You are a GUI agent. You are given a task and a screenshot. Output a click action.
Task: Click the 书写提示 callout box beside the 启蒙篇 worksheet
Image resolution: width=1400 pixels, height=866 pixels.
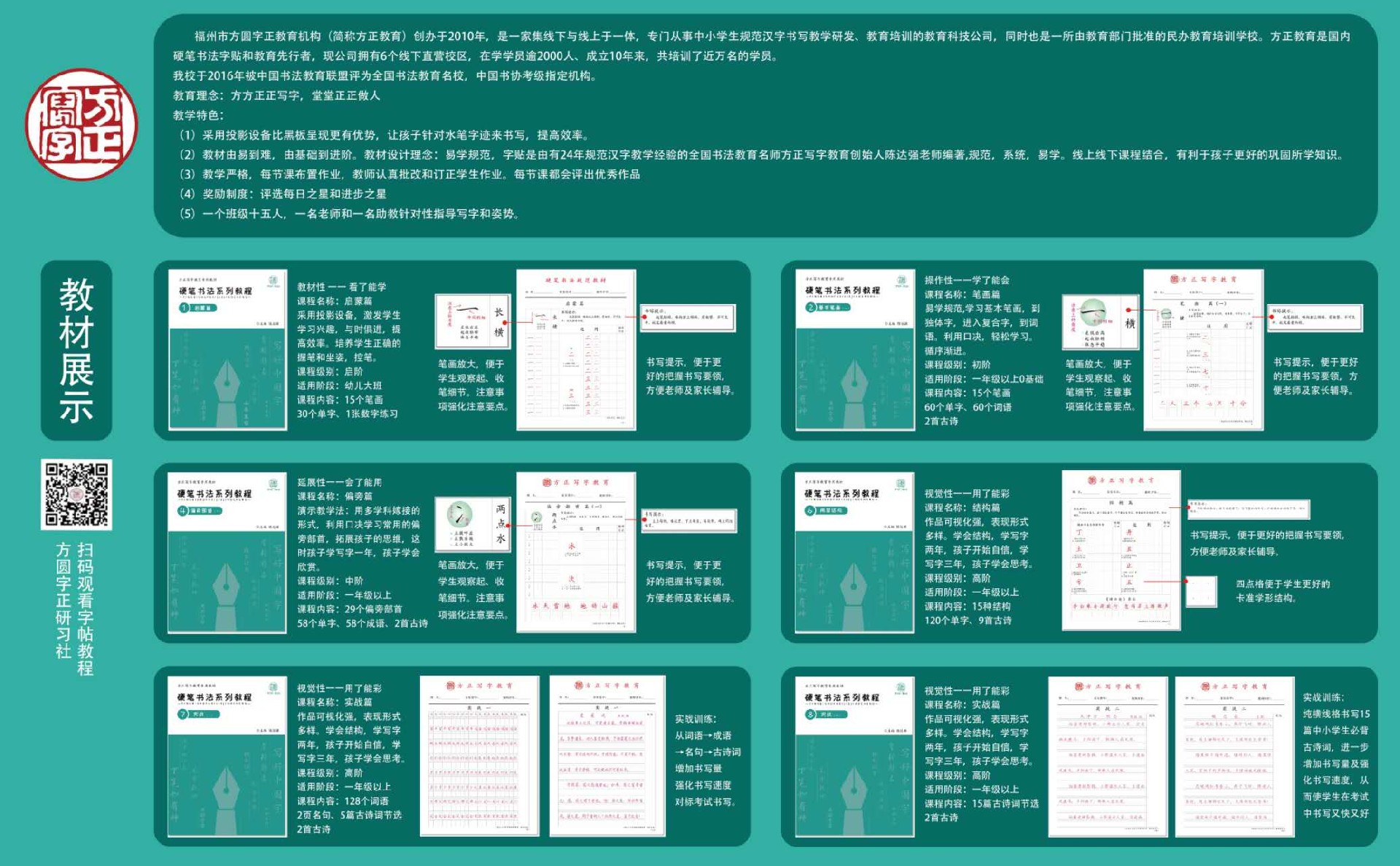click(688, 318)
